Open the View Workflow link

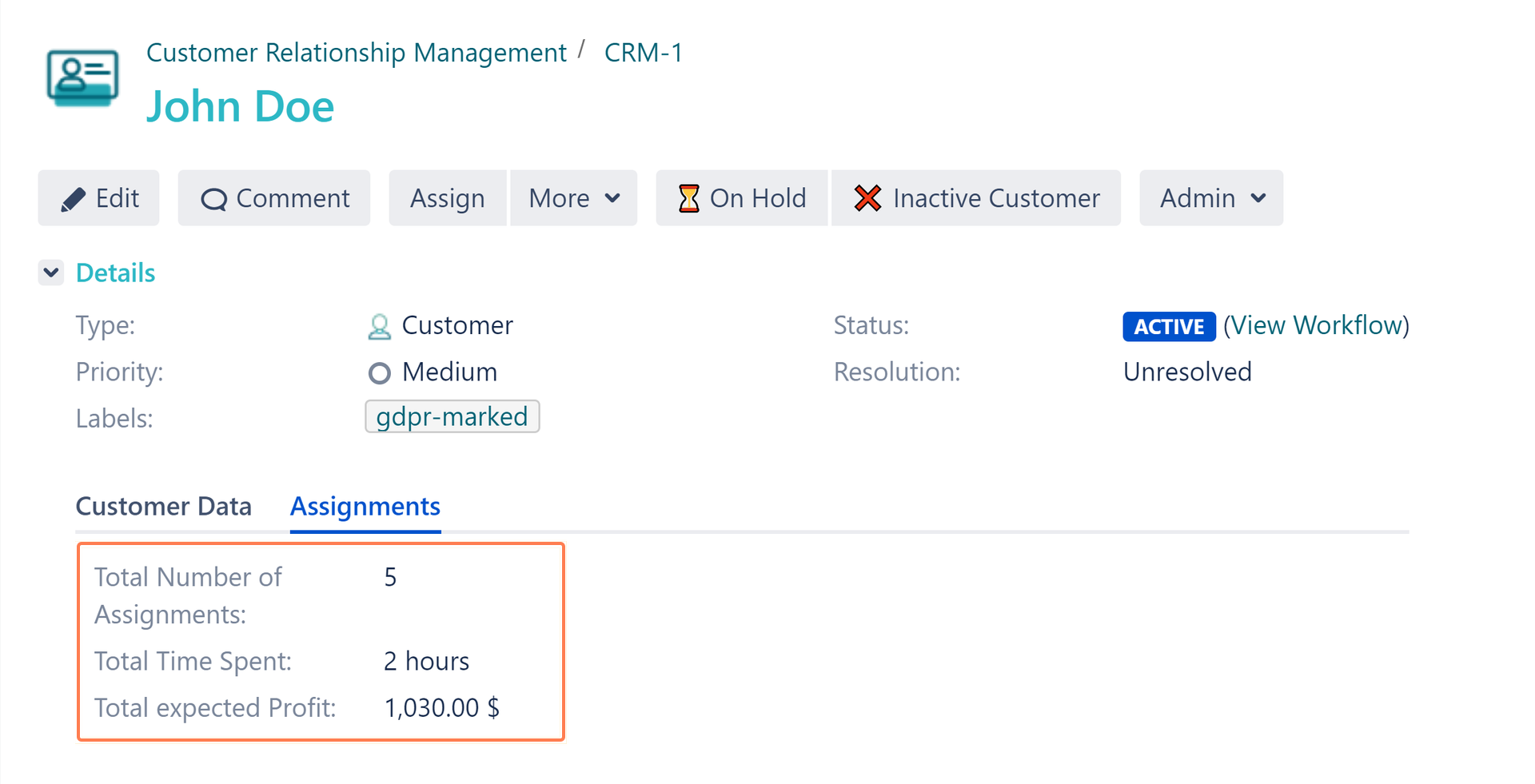1316,325
